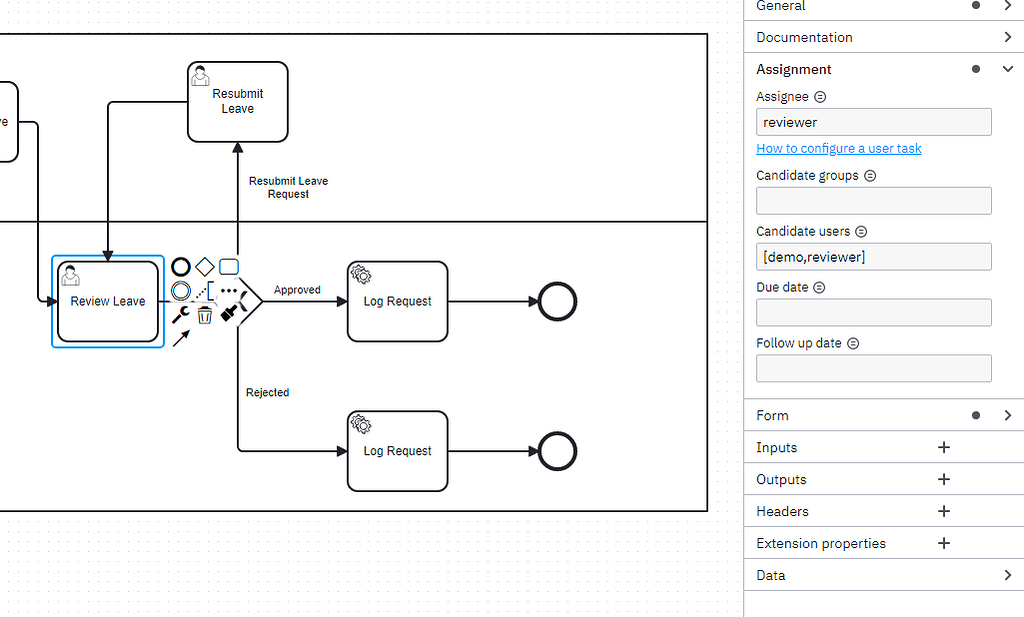Expand the Form section
The width and height of the screenshot is (1024, 617).
(1007, 415)
